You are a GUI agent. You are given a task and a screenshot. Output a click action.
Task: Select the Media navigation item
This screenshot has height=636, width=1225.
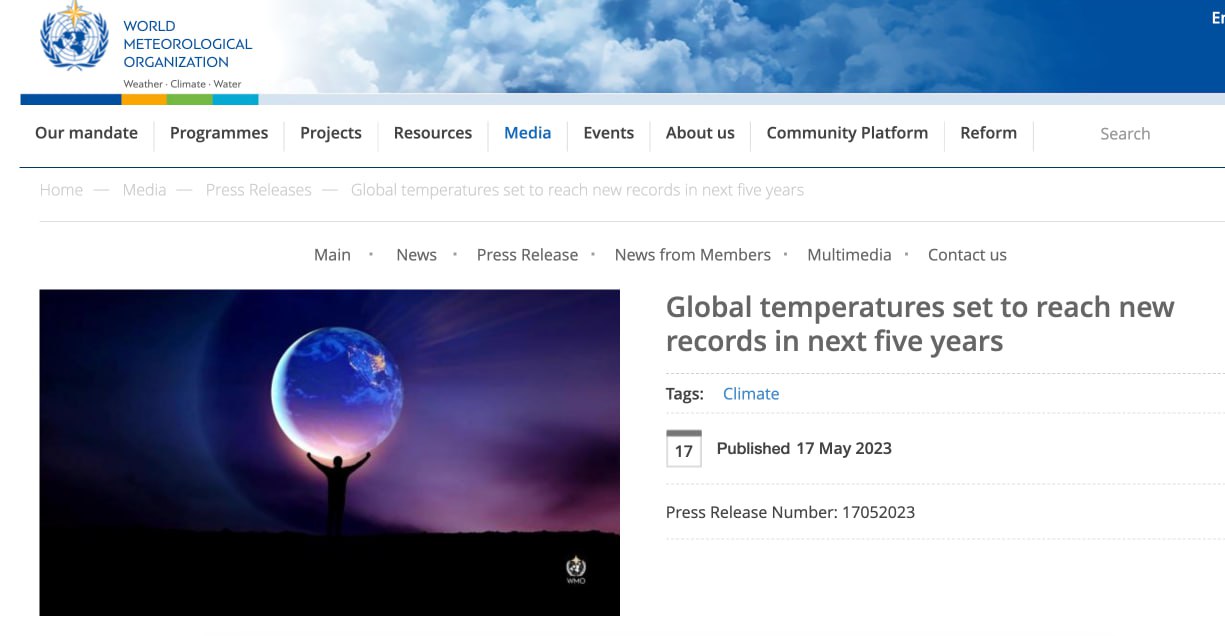[527, 133]
